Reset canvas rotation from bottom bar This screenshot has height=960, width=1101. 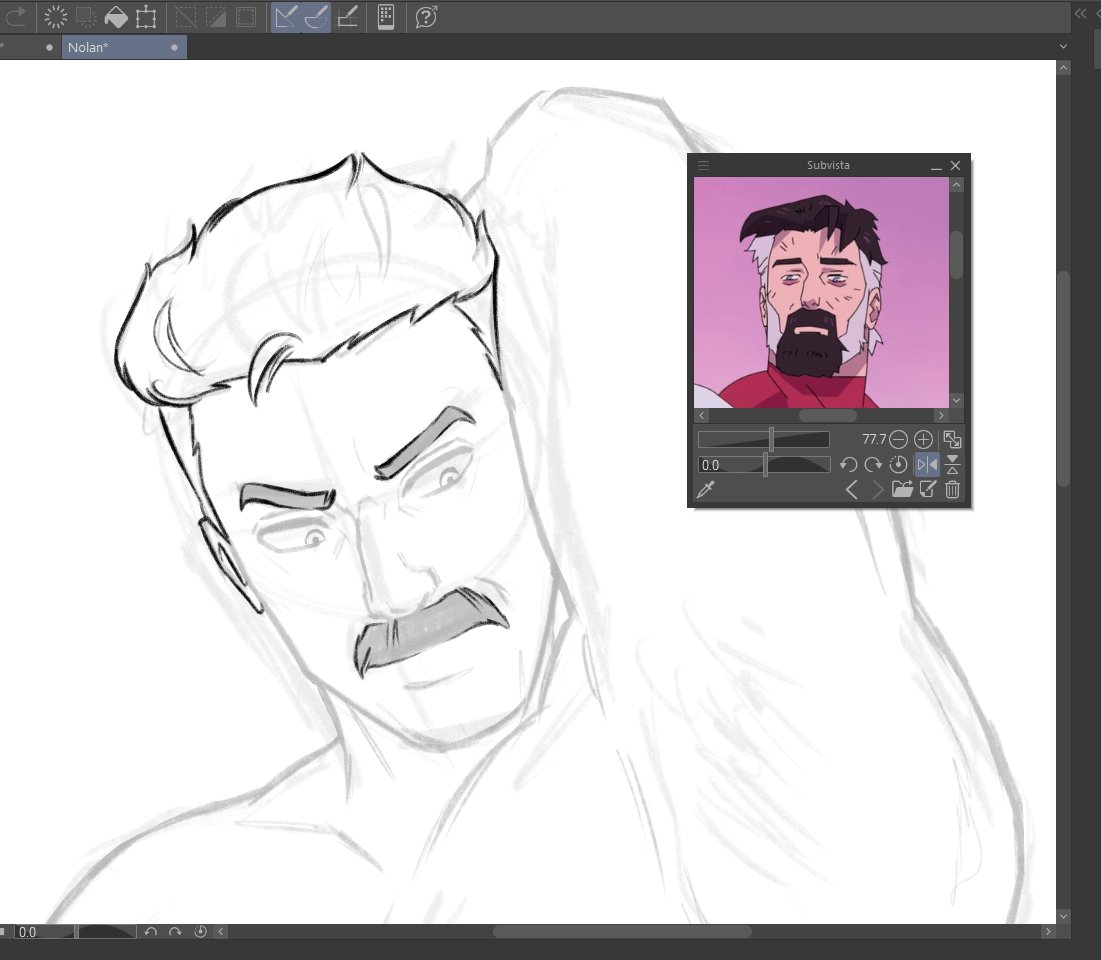click(200, 932)
